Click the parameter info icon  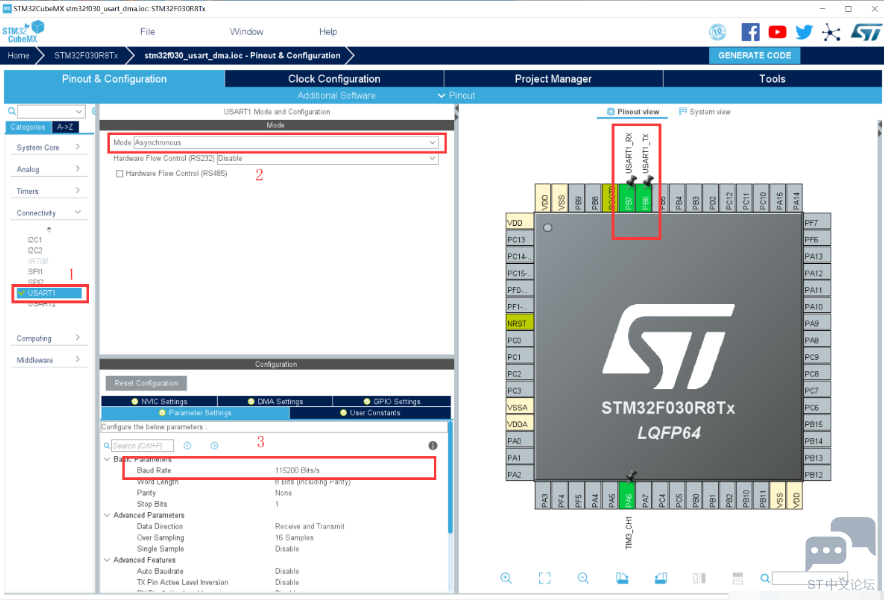(432, 445)
